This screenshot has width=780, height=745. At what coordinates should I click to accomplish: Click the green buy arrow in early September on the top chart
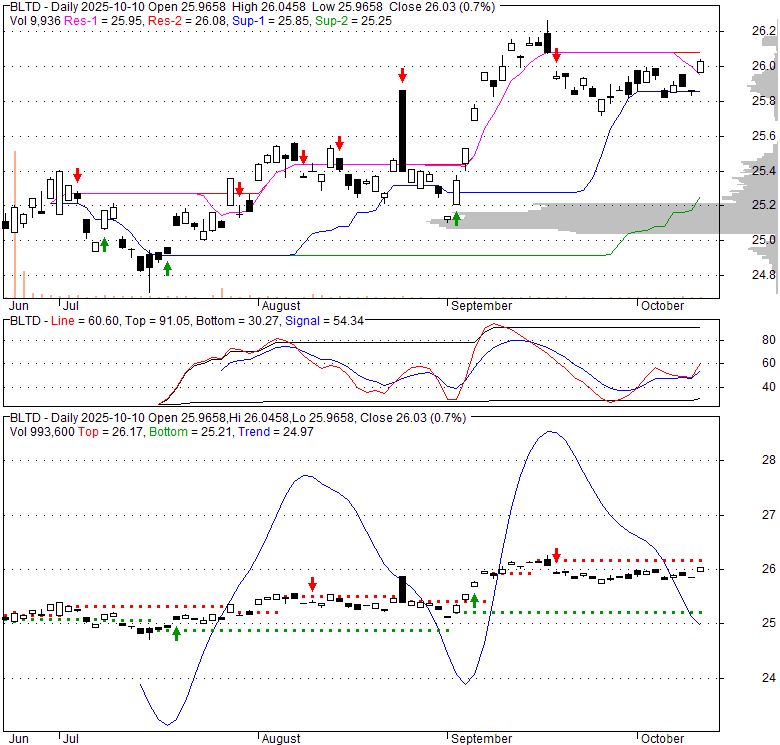[456, 218]
